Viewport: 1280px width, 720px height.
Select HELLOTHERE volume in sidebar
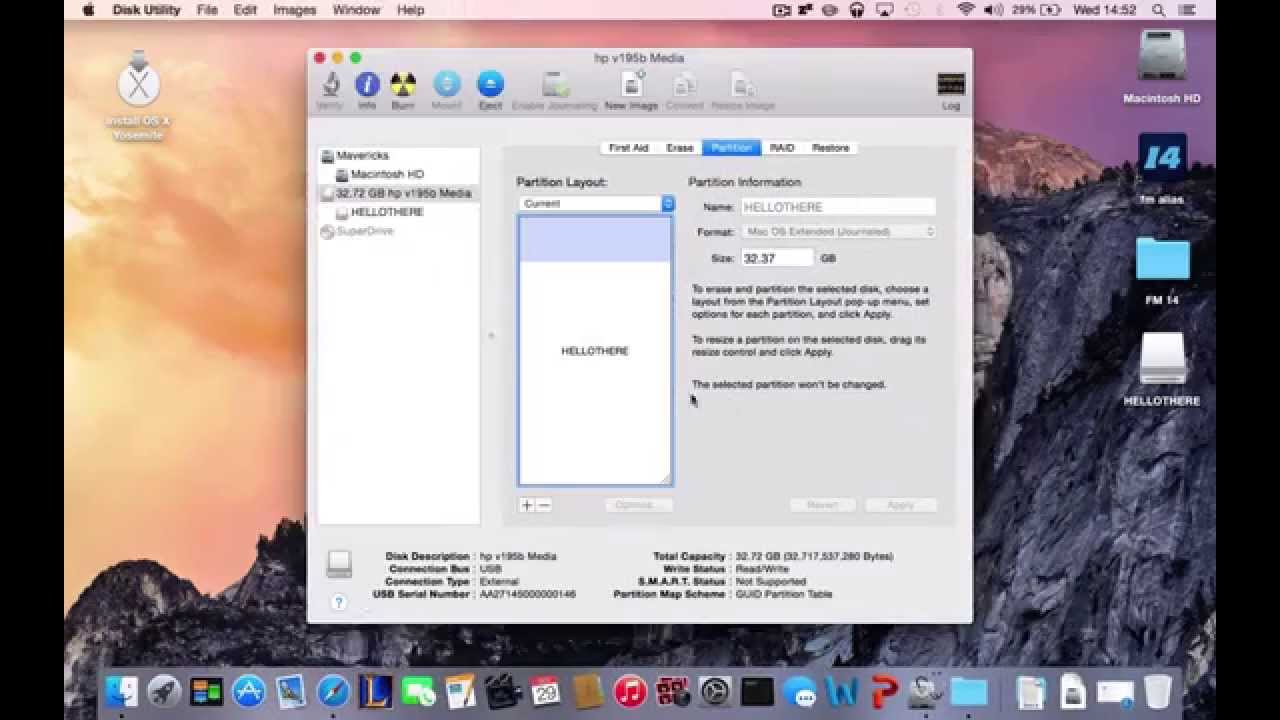387,212
